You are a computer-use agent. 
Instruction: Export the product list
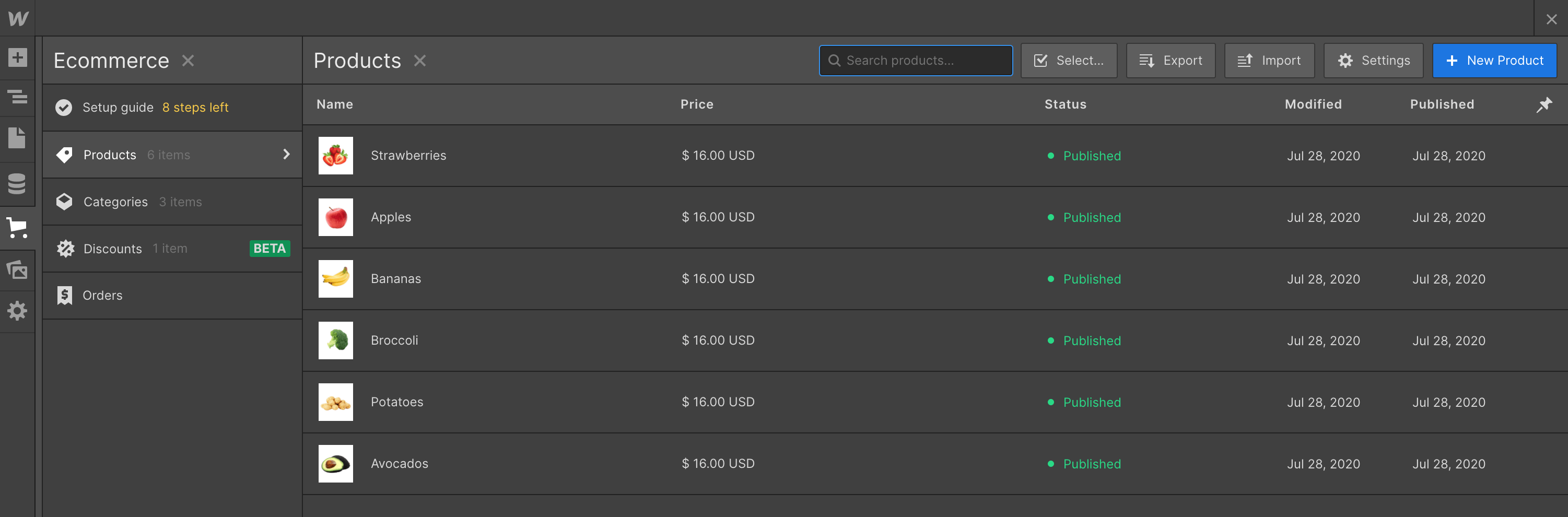(x=1171, y=60)
